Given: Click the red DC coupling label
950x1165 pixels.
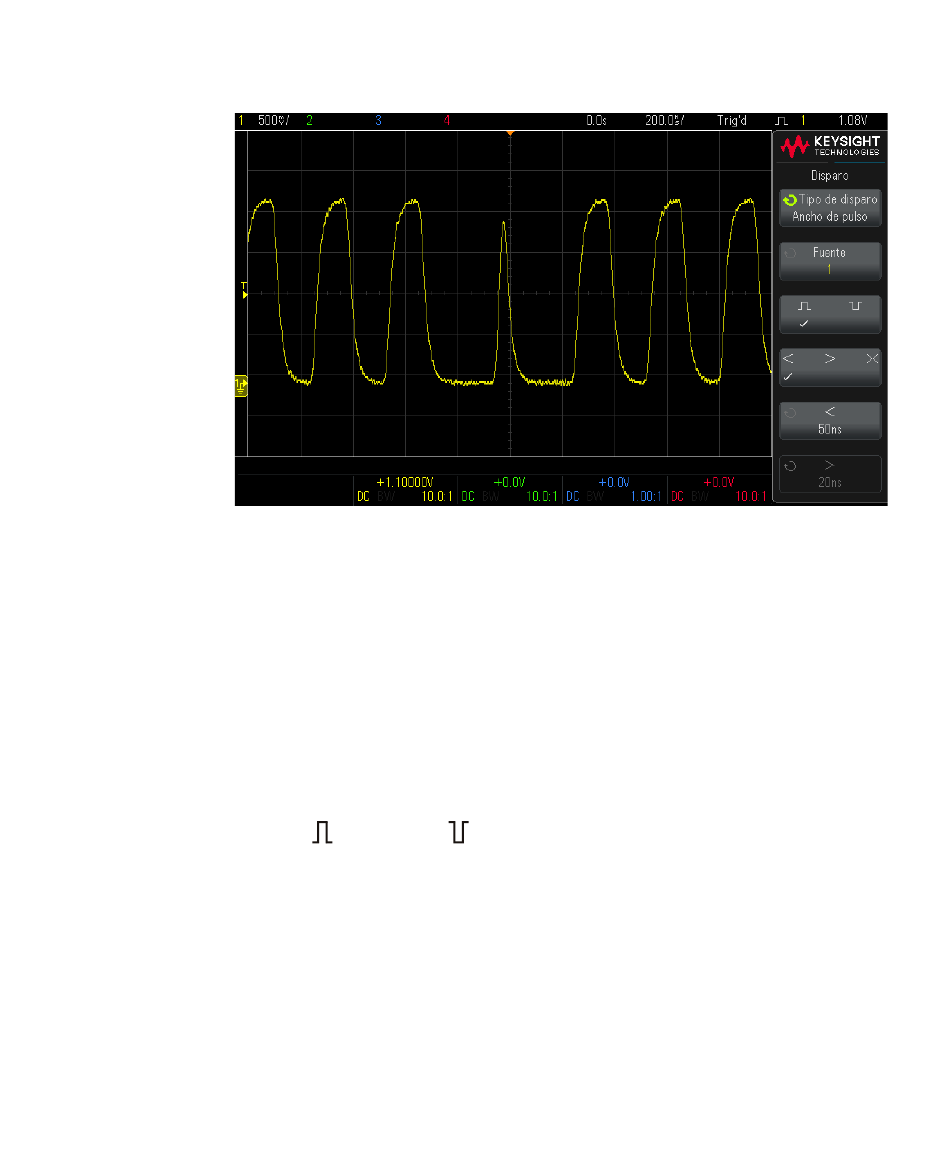Looking at the screenshot, I should [x=677, y=496].
